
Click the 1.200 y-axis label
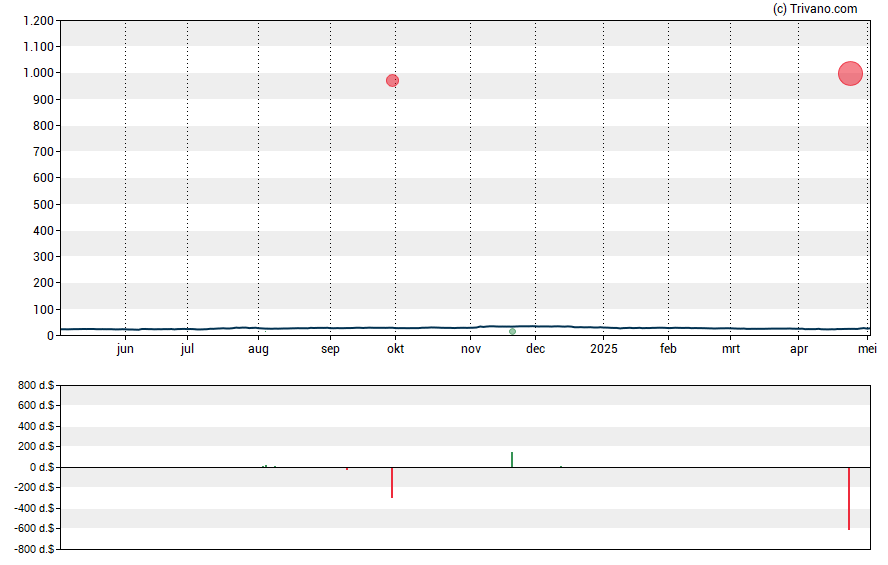coord(38,20)
